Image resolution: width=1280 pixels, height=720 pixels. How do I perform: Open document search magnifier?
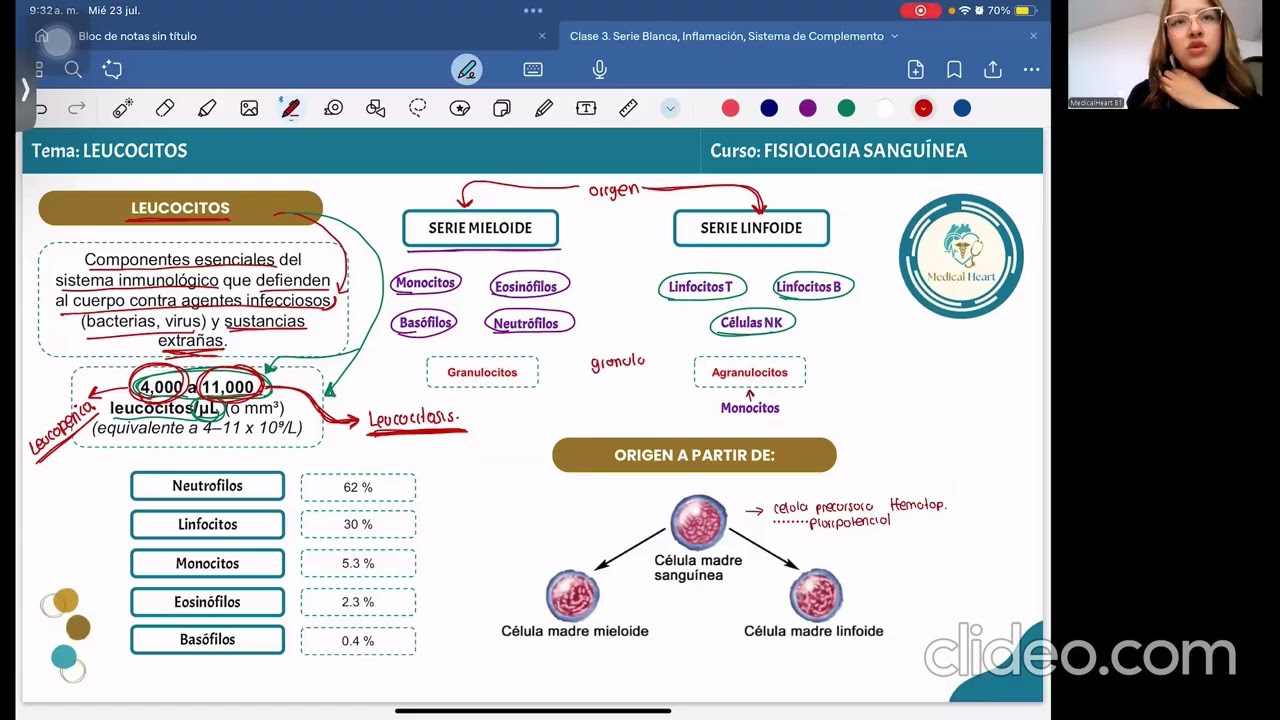(x=73, y=69)
